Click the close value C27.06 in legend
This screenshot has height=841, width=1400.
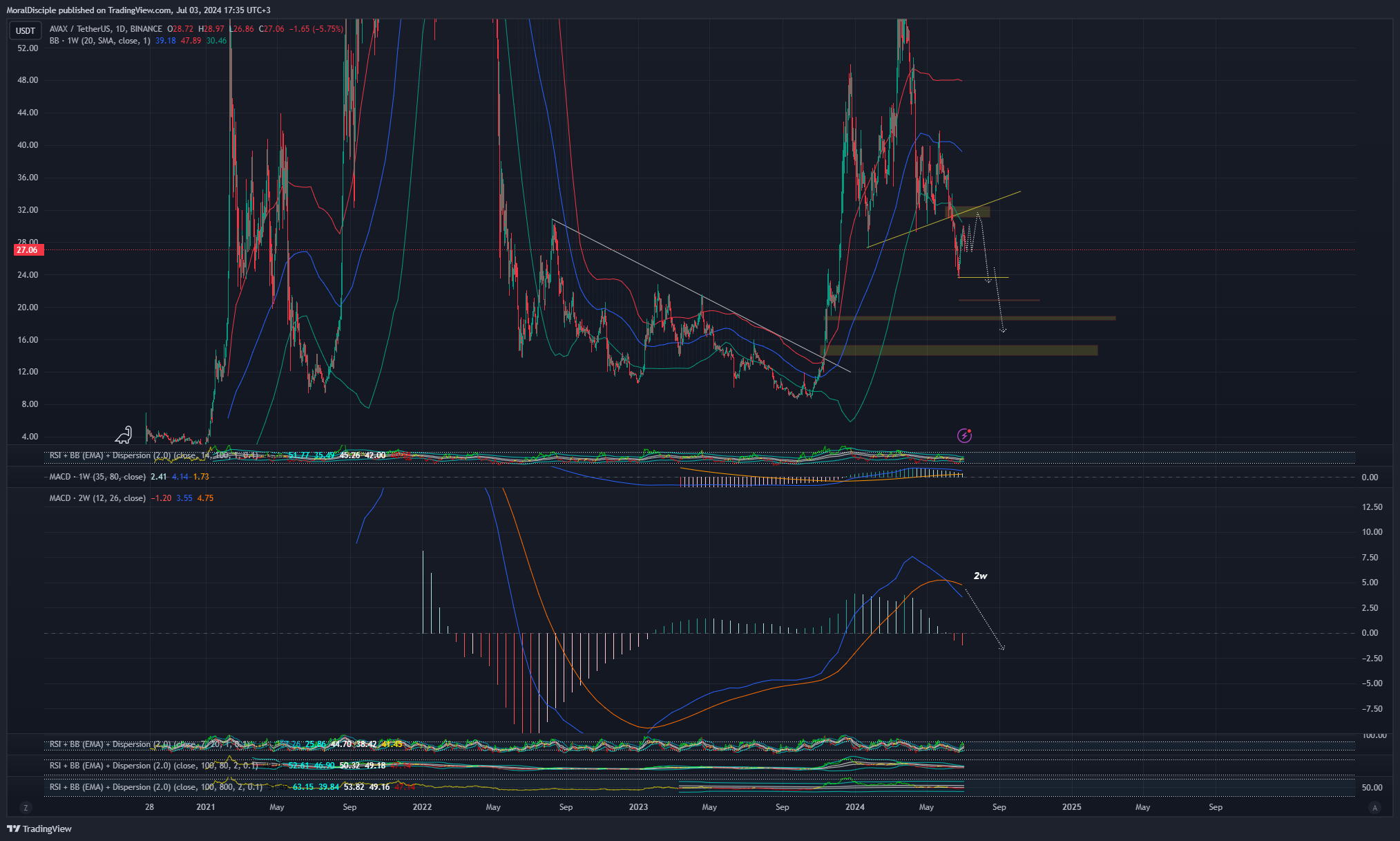coord(271,29)
